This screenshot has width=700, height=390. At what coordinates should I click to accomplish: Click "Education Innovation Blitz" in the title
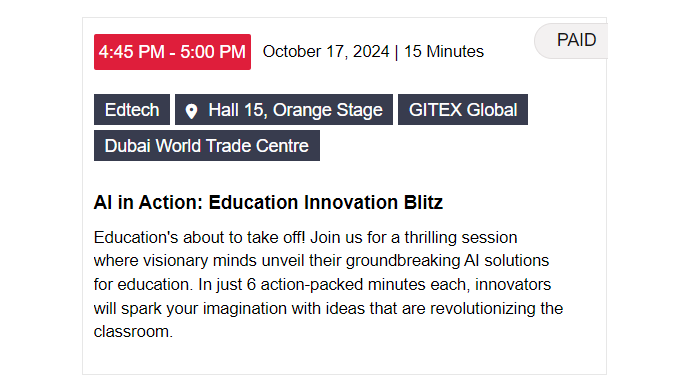click(x=326, y=203)
